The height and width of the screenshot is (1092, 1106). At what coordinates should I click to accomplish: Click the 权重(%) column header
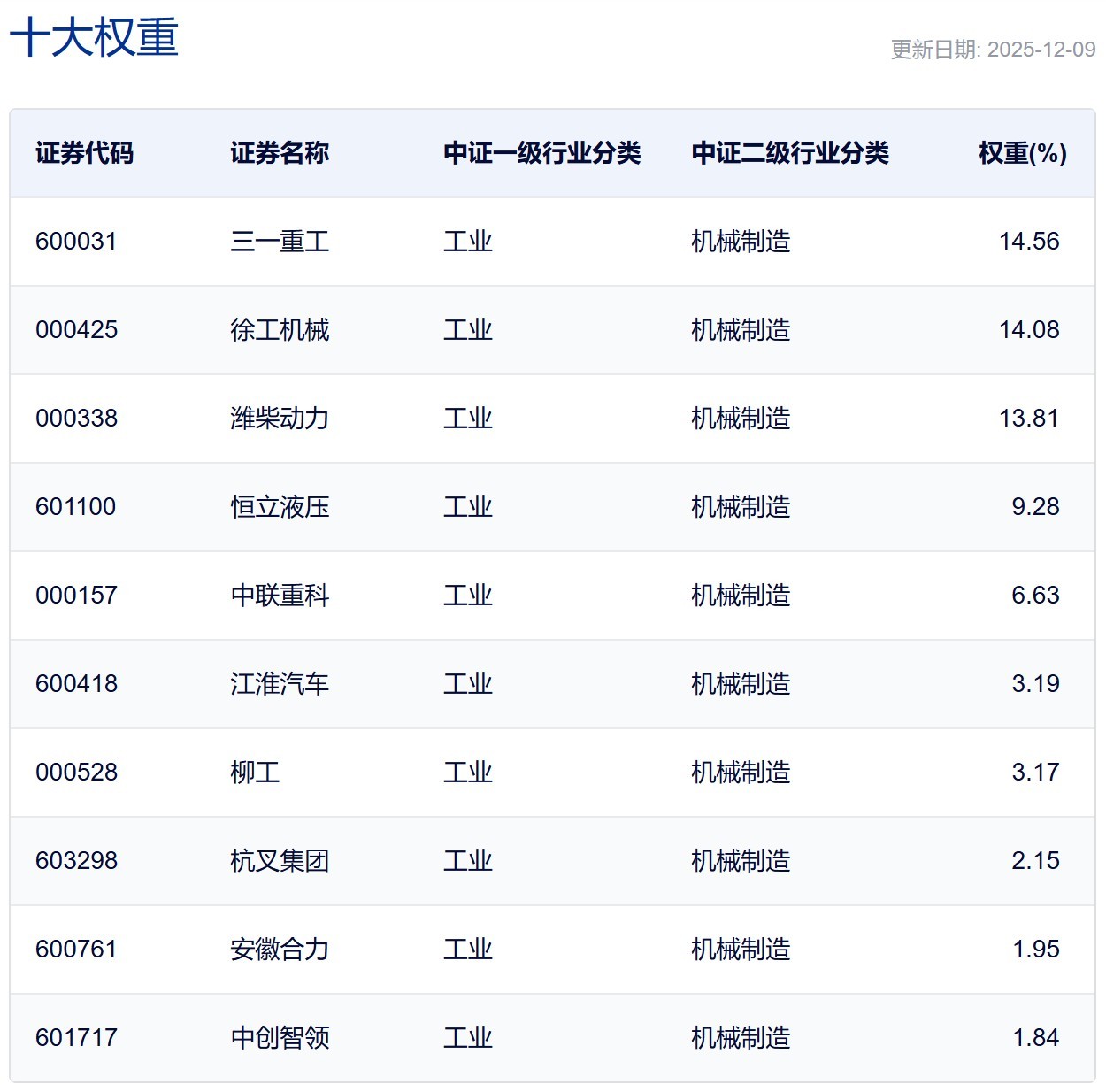(1022, 153)
